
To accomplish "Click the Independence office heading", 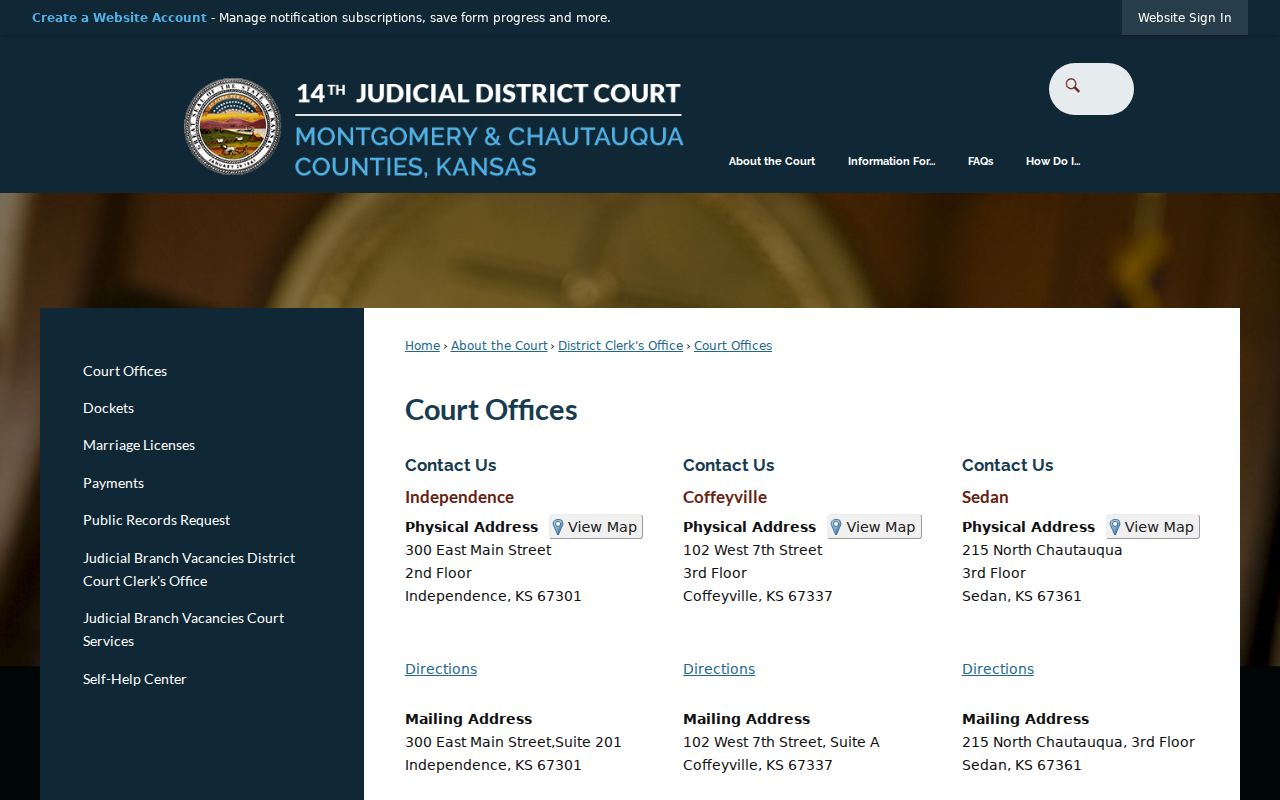I will pos(459,497).
